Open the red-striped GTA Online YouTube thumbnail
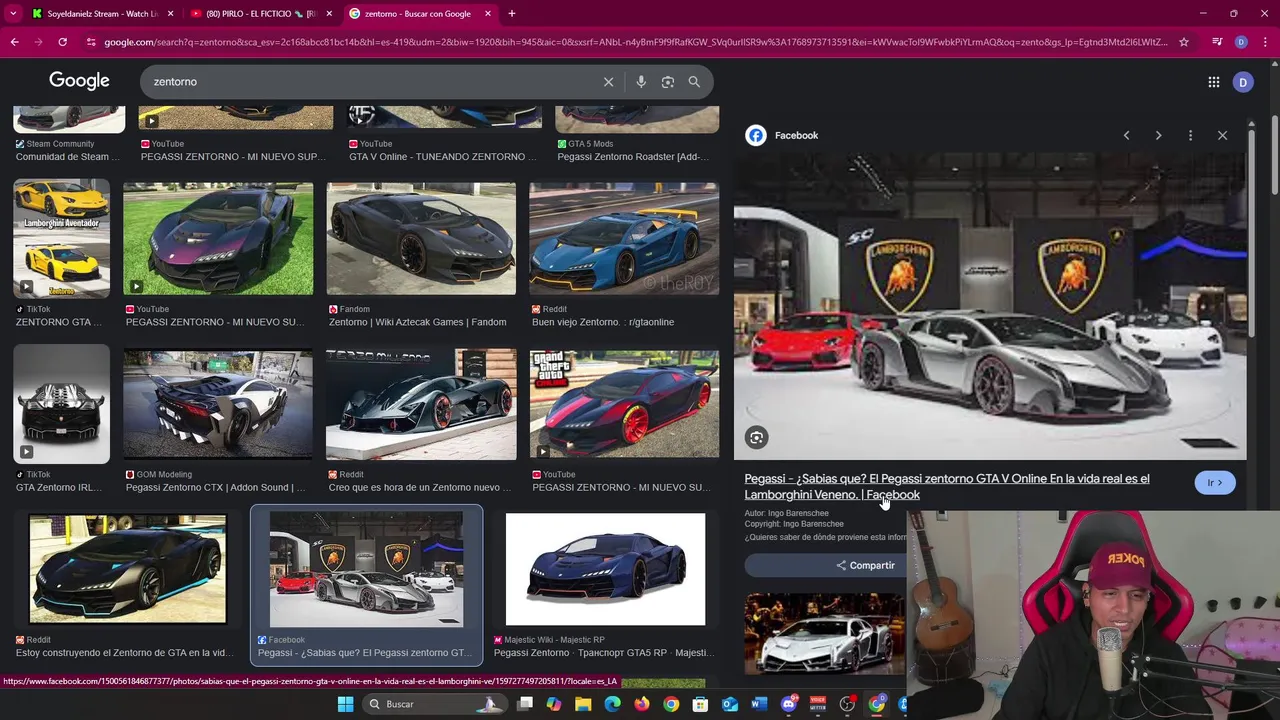 coord(624,404)
